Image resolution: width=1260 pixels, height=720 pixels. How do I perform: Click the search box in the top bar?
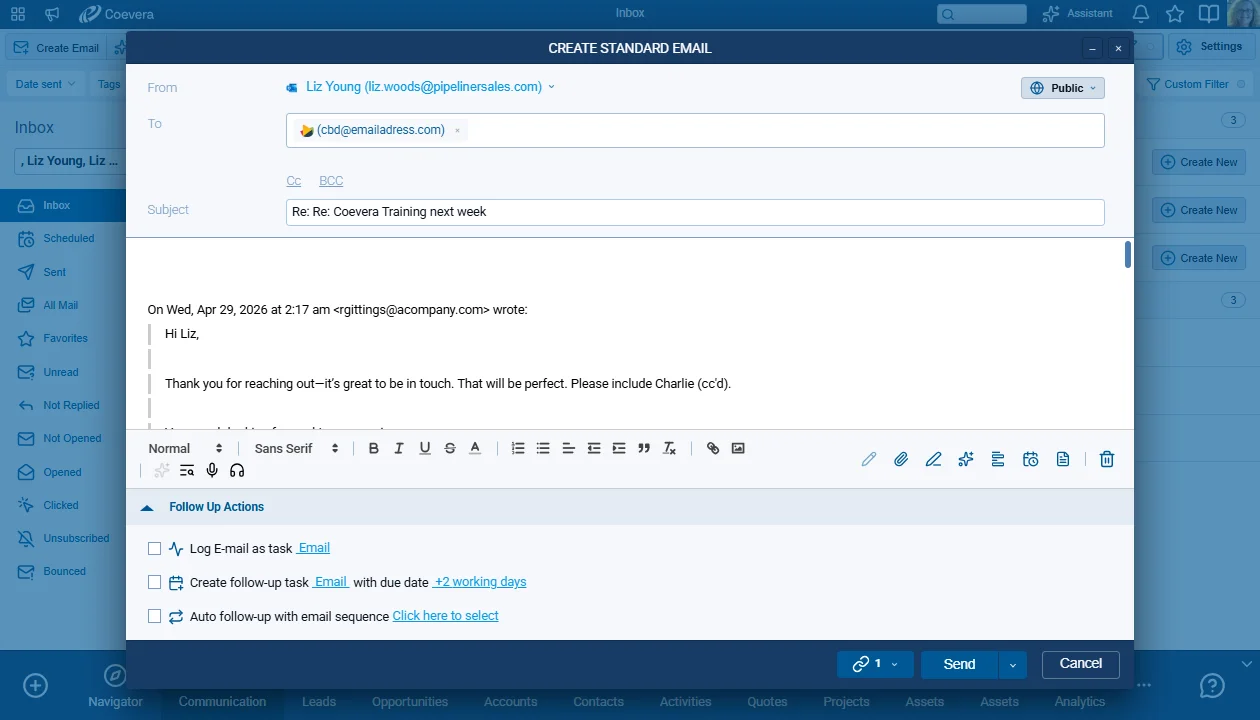[x=982, y=14]
